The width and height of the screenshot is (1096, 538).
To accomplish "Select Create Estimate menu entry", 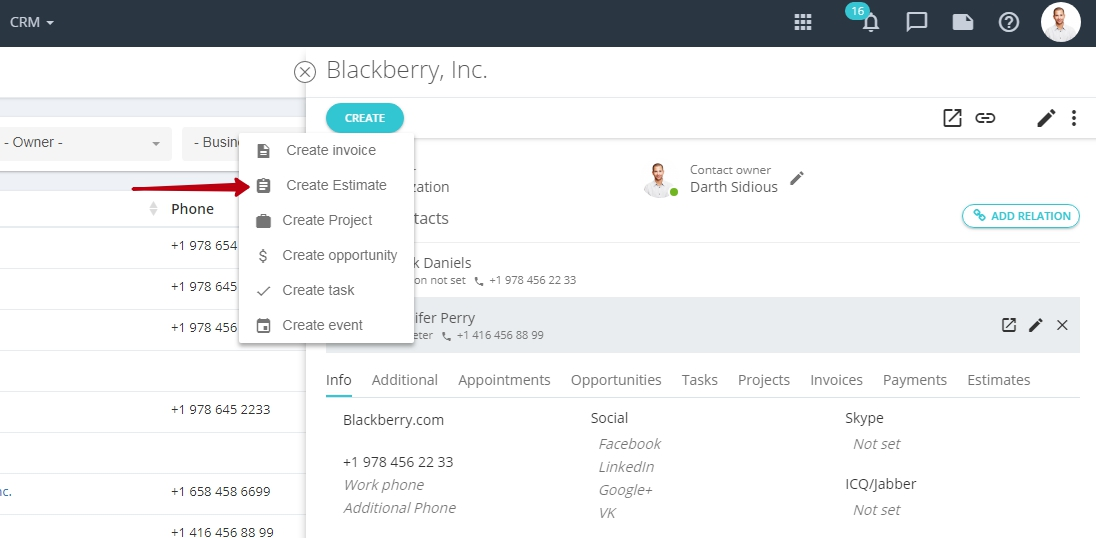I will tap(326, 185).
